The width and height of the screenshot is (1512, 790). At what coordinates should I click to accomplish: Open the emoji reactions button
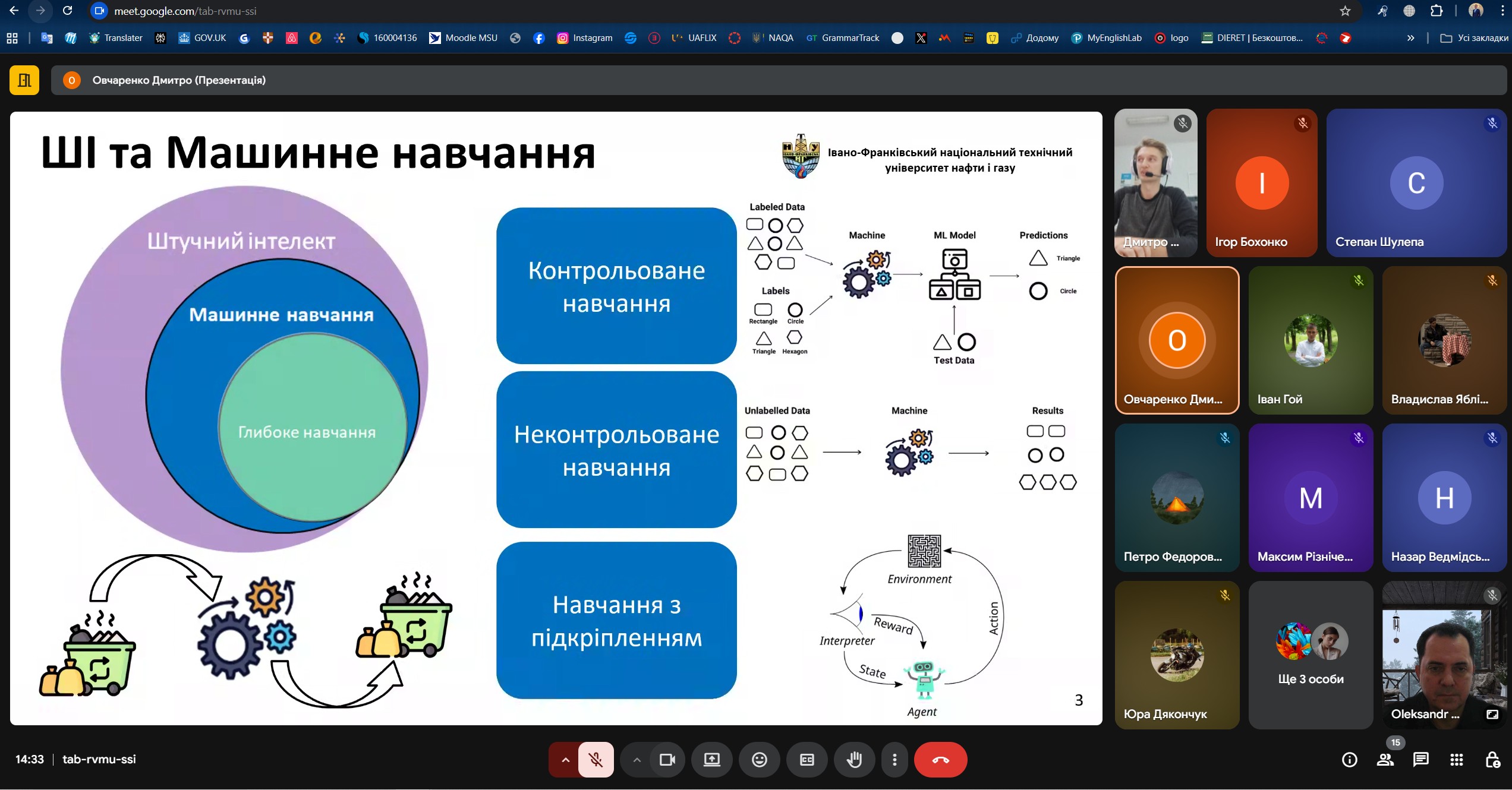click(x=759, y=760)
